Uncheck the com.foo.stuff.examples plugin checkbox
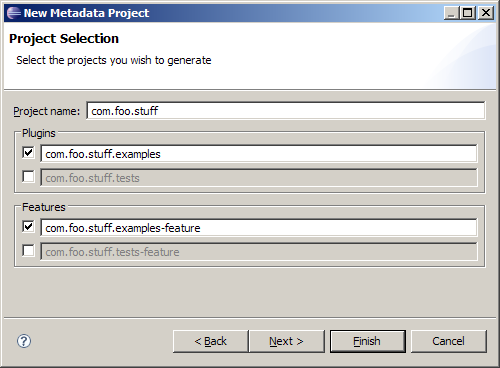 [28, 153]
